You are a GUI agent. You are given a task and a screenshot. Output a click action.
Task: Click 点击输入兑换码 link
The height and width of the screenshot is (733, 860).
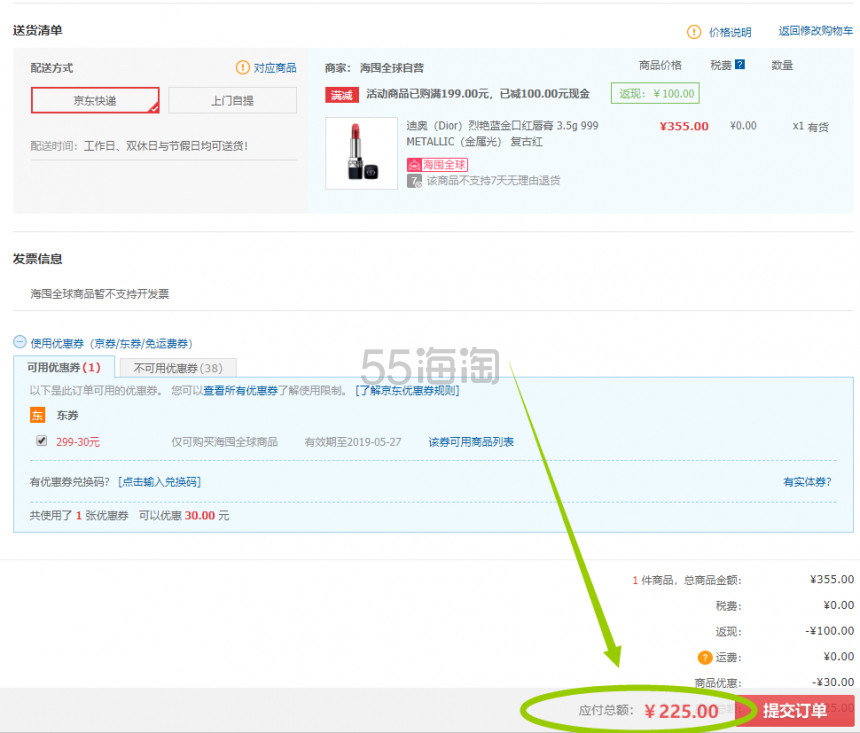click(160, 482)
